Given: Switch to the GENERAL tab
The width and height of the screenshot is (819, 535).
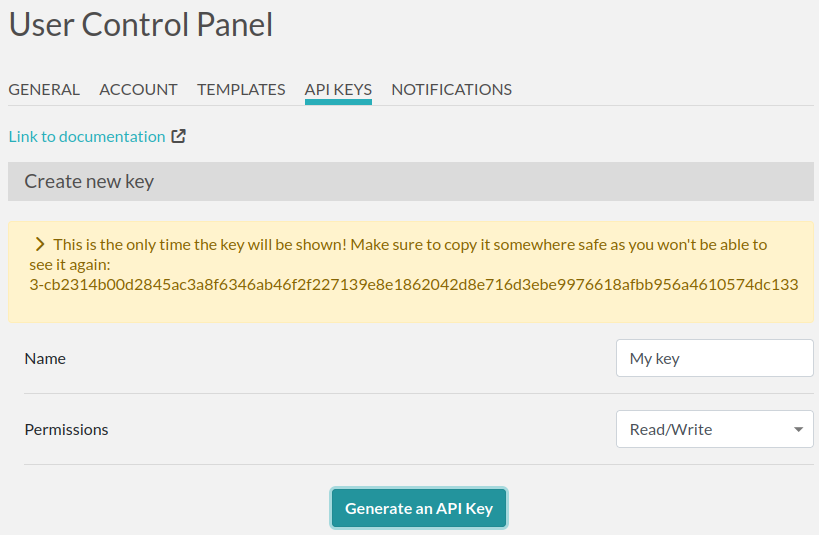Looking at the screenshot, I should click(x=44, y=90).
